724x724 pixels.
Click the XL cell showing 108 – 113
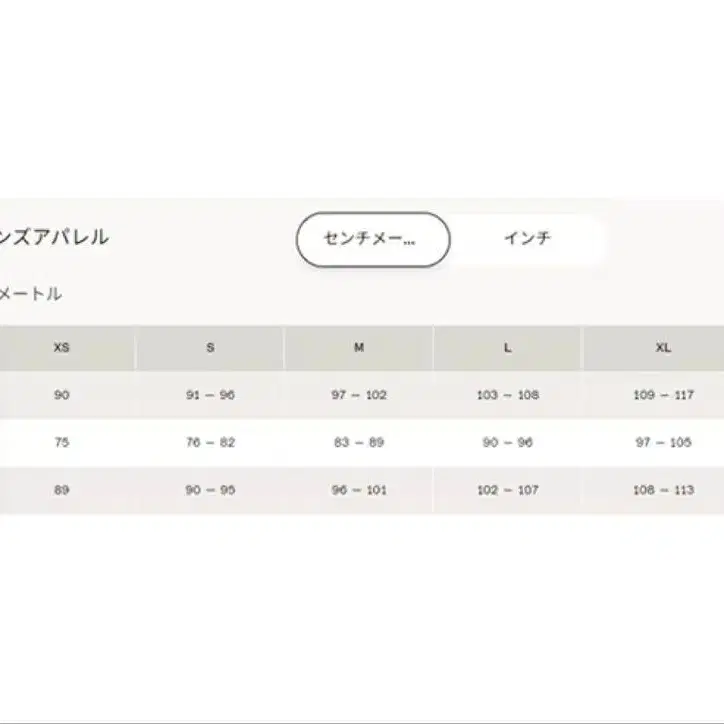point(663,490)
